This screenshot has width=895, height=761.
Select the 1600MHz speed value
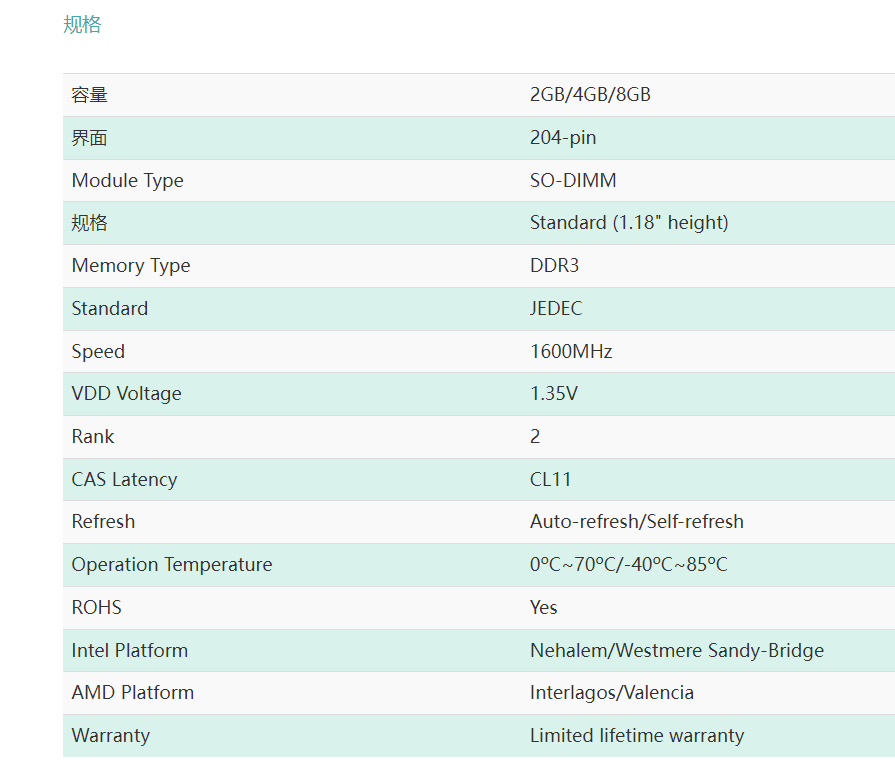[571, 351]
